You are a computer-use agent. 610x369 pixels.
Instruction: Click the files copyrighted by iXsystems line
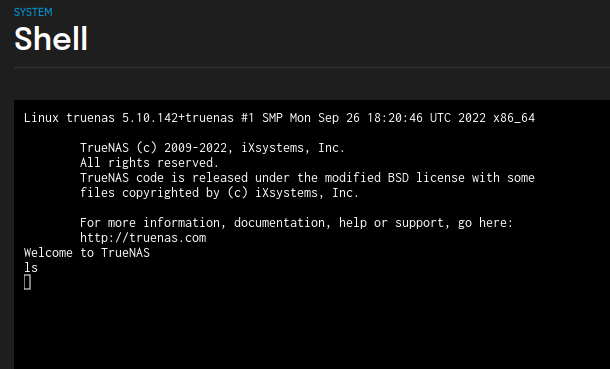tap(219, 193)
